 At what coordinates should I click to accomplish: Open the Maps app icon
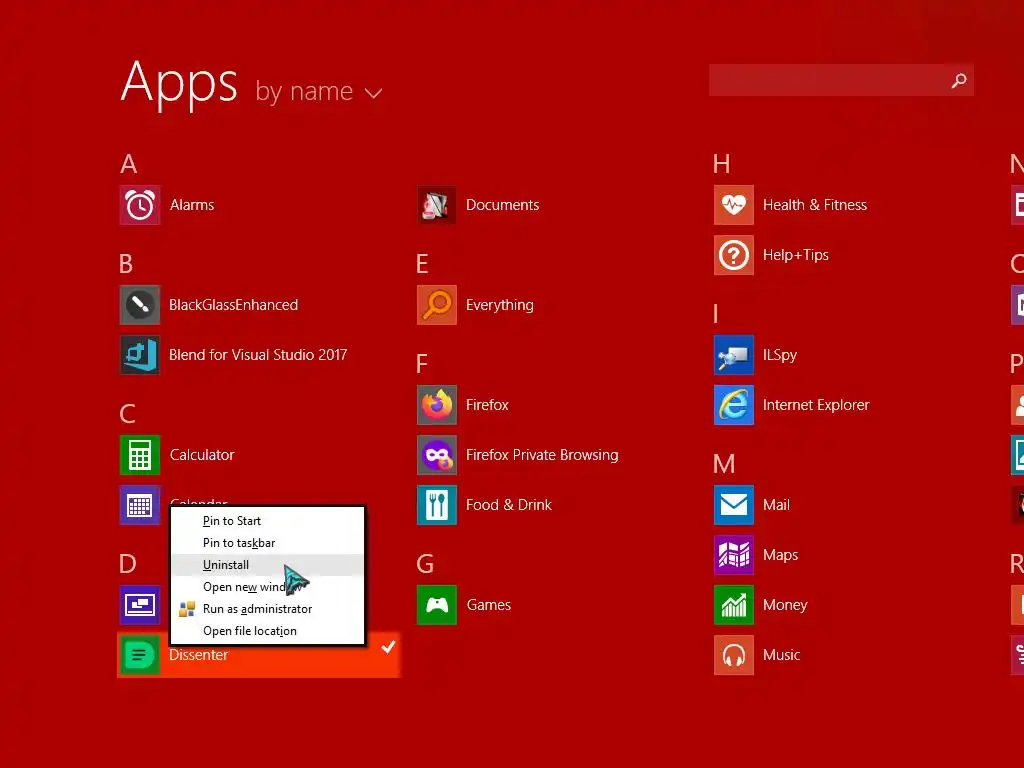point(734,555)
